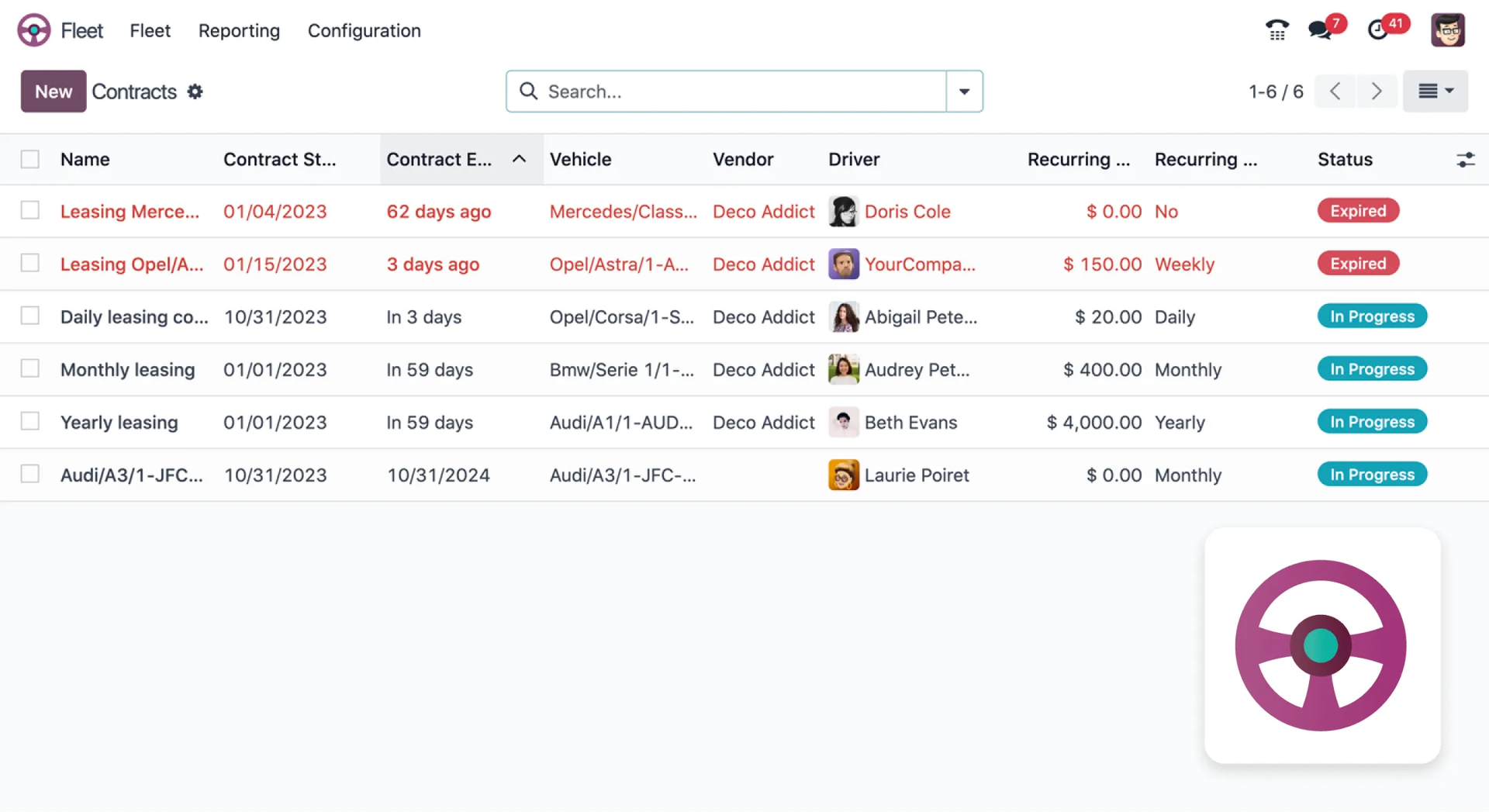Click YourCompany driver avatar
Viewport: 1489px width, 812px height.
point(844,264)
